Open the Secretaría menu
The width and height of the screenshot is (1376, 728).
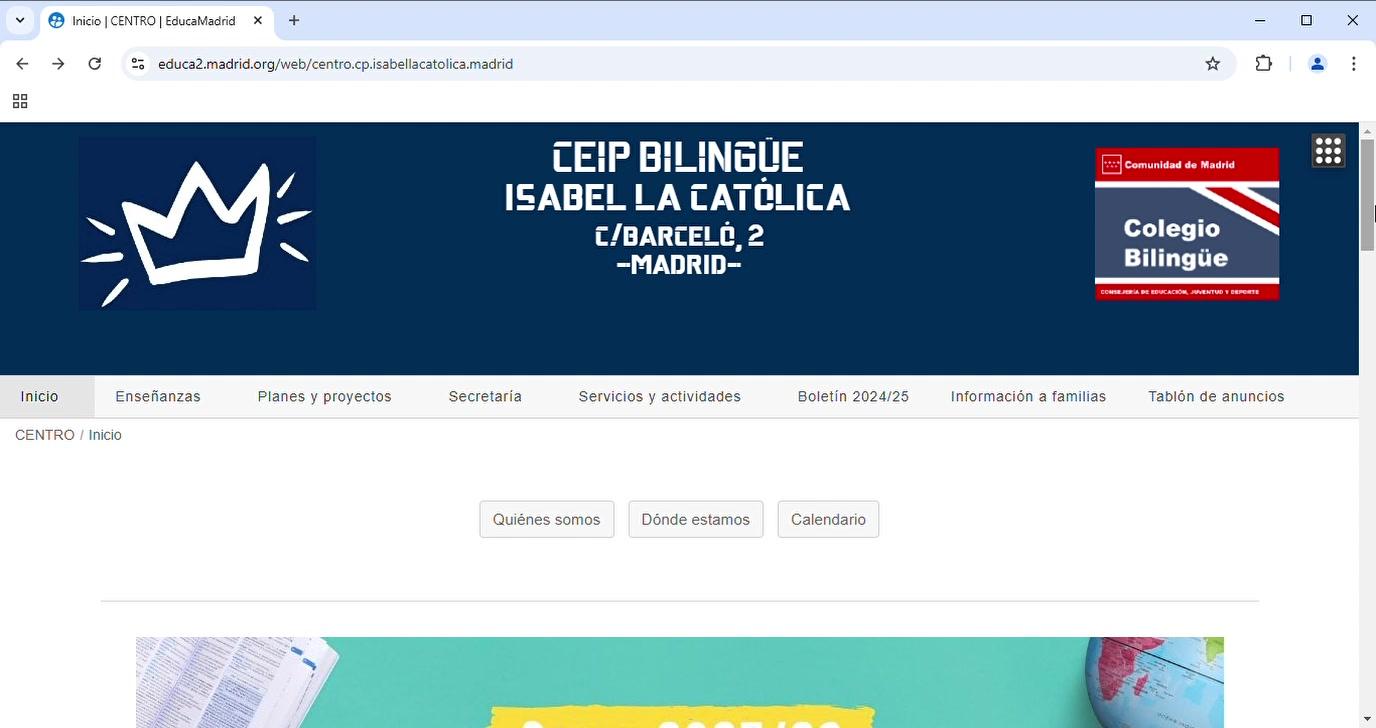pyautogui.click(x=485, y=397)
